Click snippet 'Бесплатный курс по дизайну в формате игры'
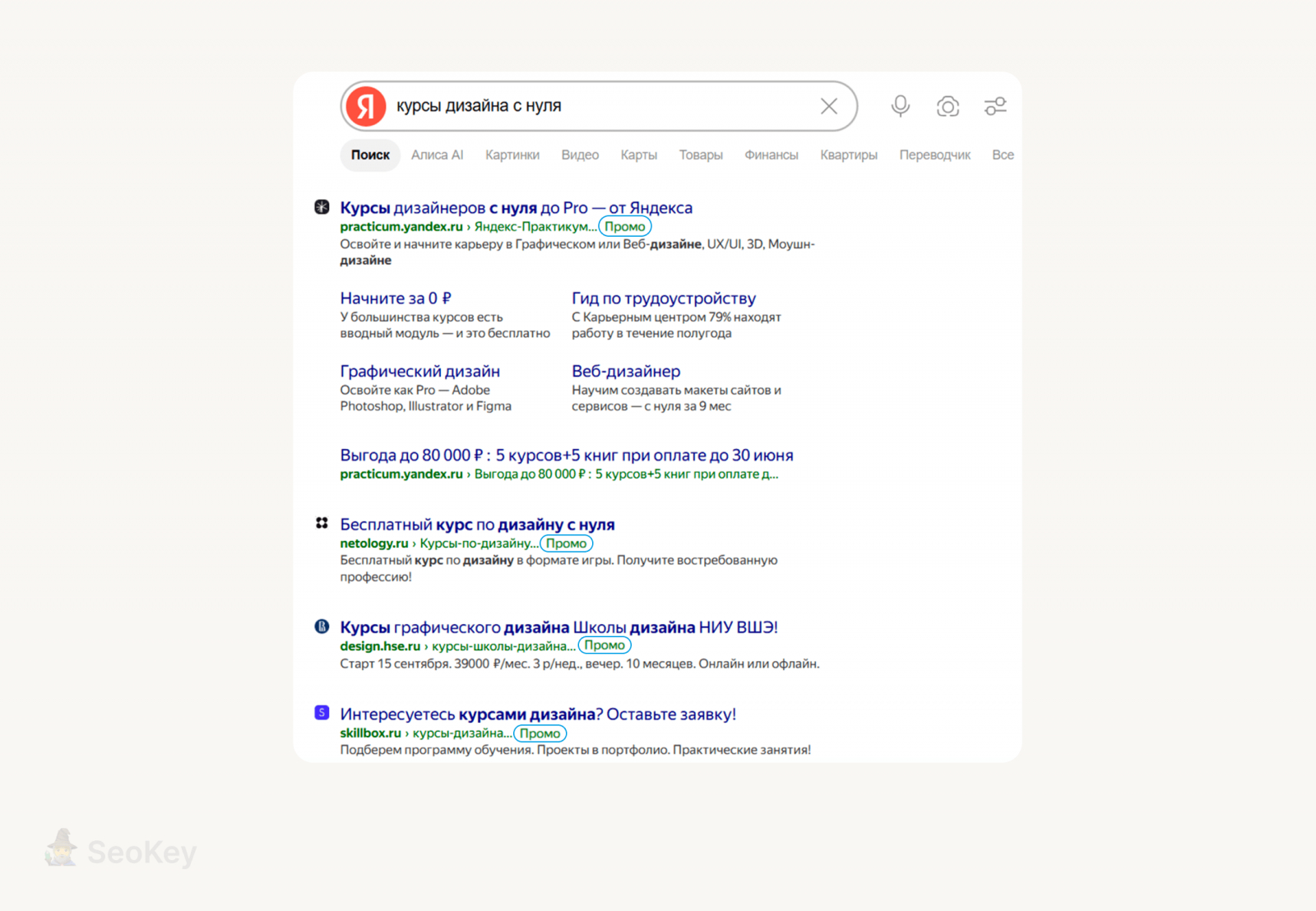1316x911 pixels. pos(475,561)
